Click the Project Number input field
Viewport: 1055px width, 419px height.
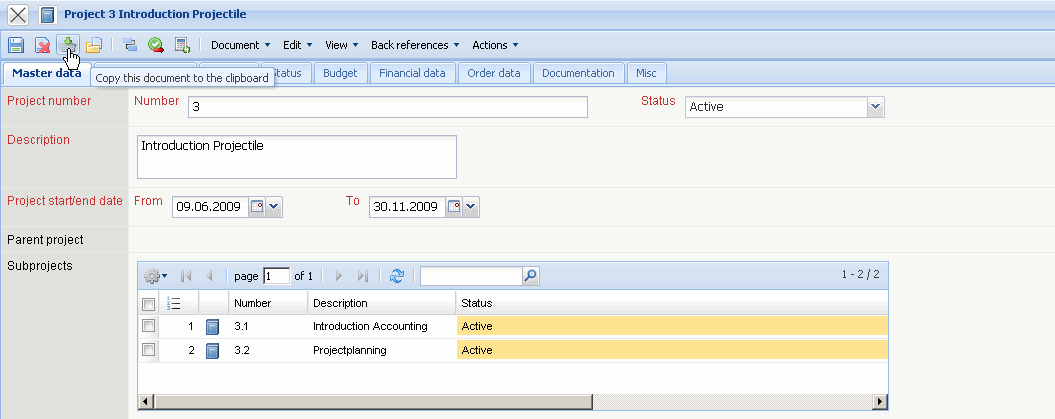click(386, 107)
